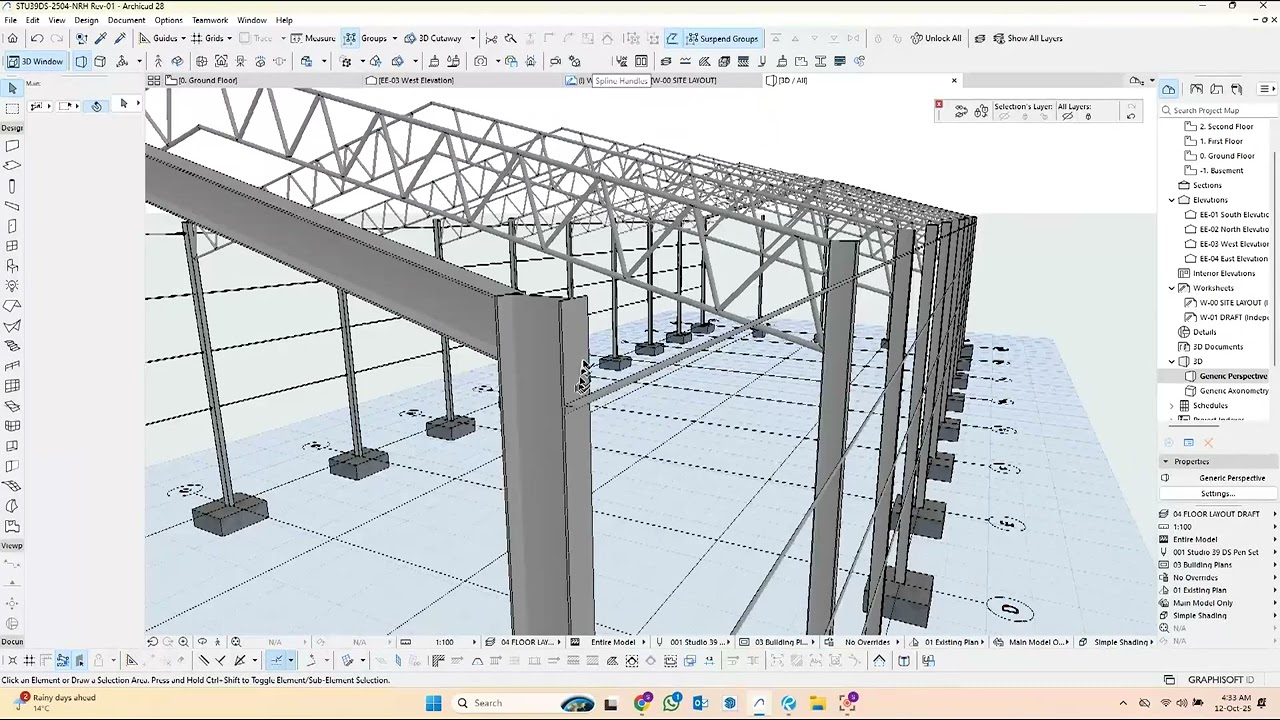Image resolution: width=1280 pixels, height=720 pixels.
Task: Open the 3D Cutaway dropdown arrow
Action: click(472, 38)
